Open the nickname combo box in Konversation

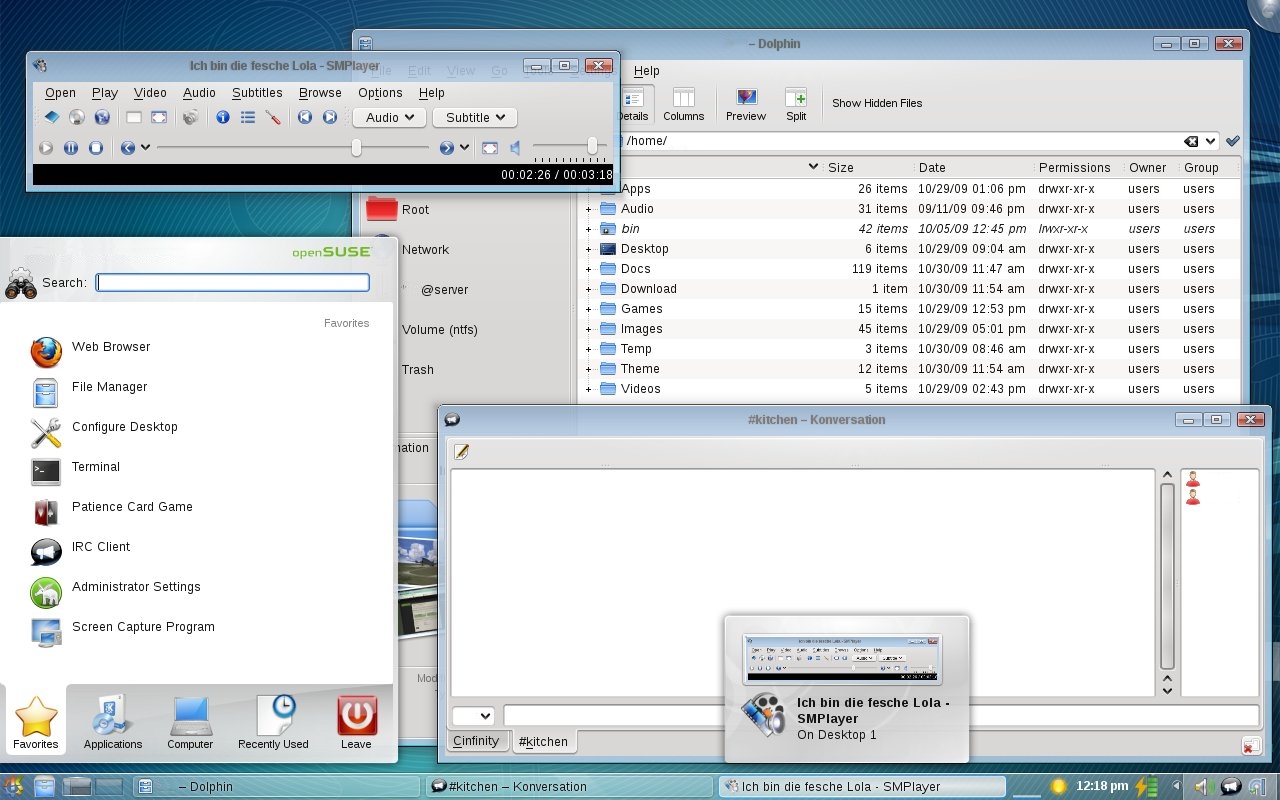coord(474,716)
